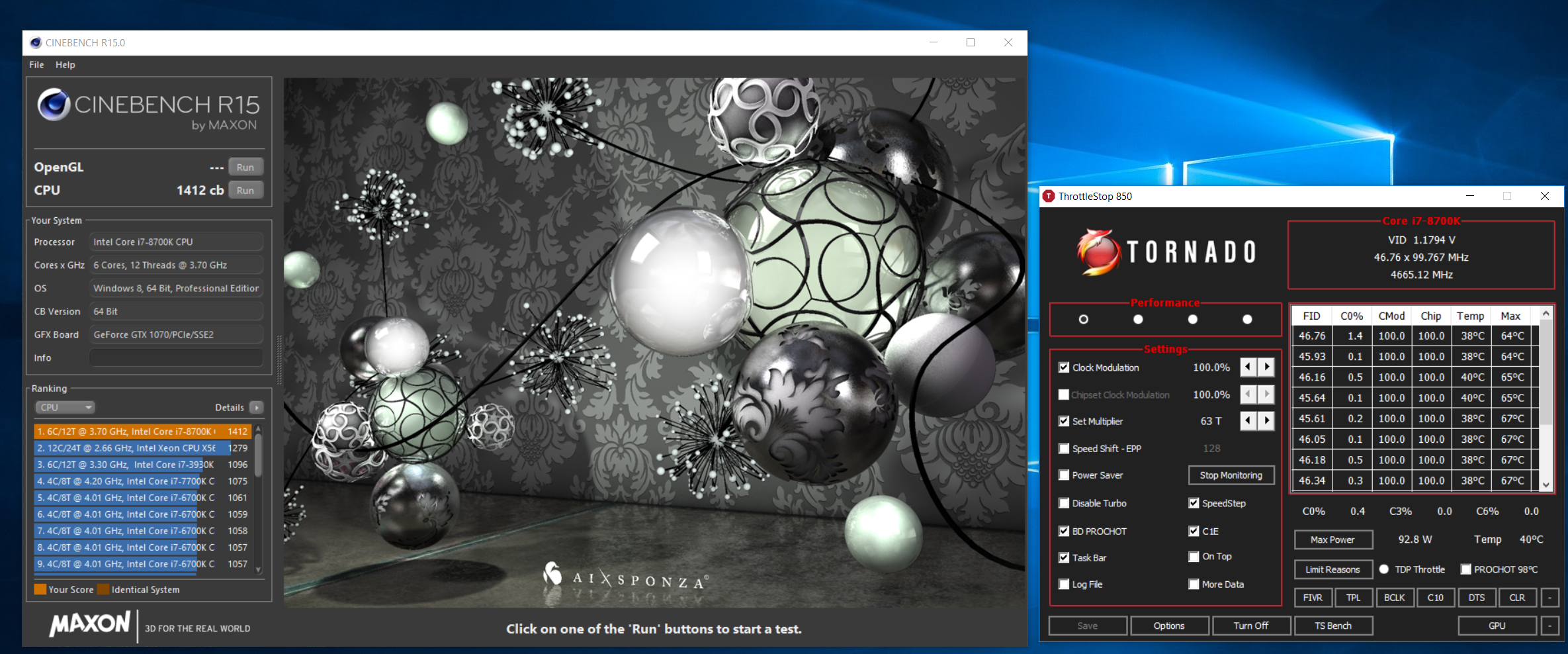Click the CLR button

click(x=1518, y=598)
